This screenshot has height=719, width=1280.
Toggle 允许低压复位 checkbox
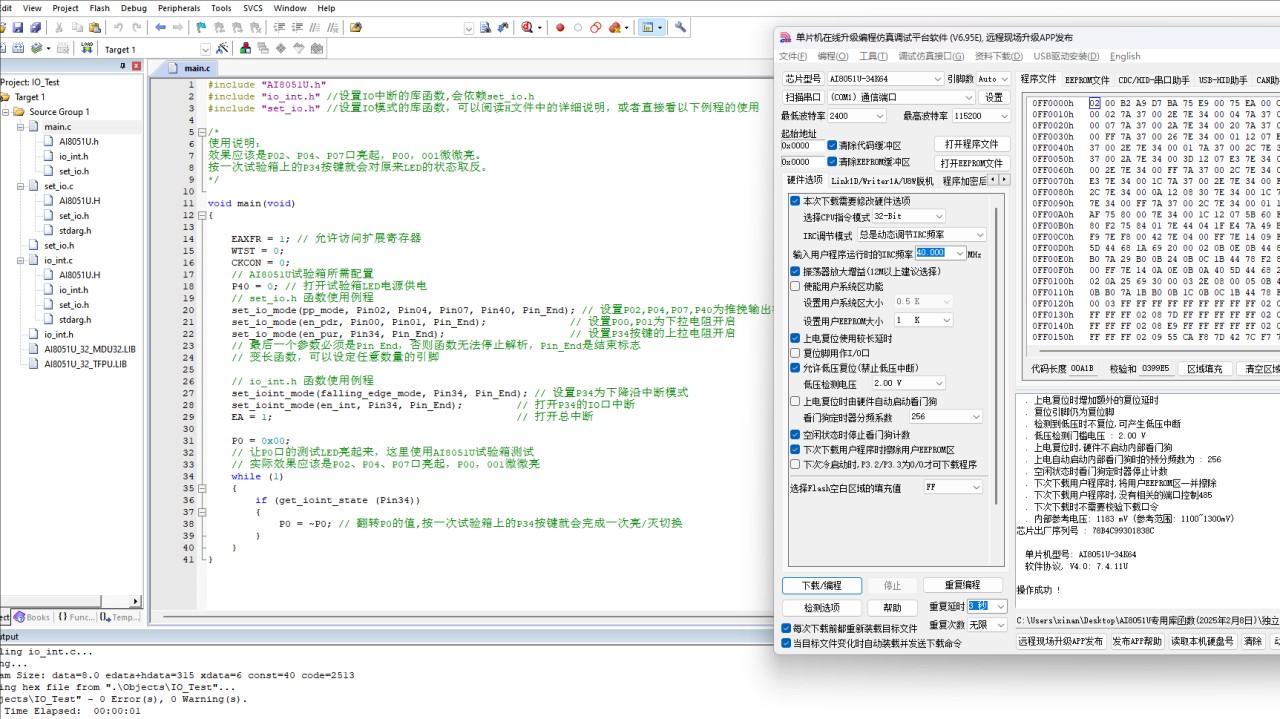(796, 368)
